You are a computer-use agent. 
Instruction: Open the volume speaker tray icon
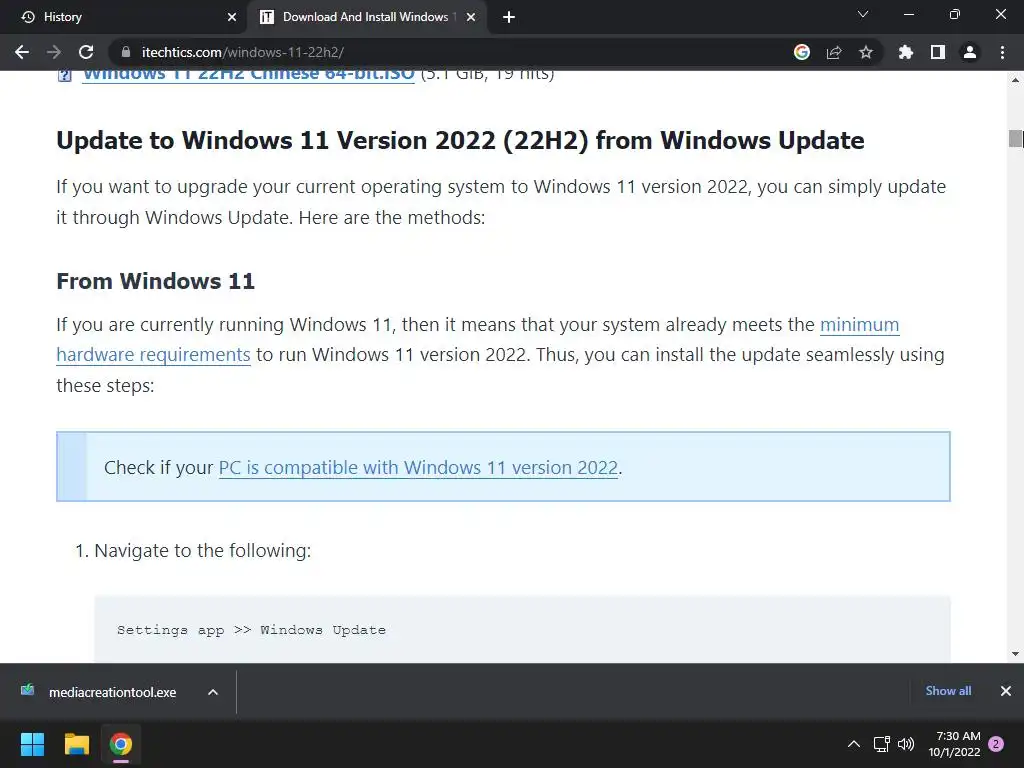tap(906, 744)
